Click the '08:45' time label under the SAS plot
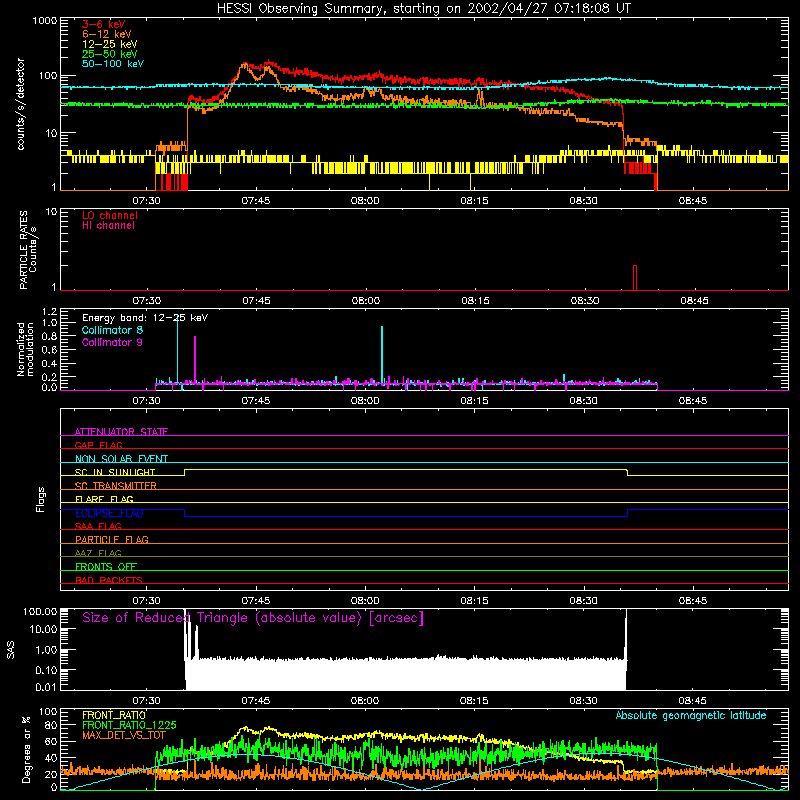800x800 pixels. pyautogui.click(x=692, y=701)
